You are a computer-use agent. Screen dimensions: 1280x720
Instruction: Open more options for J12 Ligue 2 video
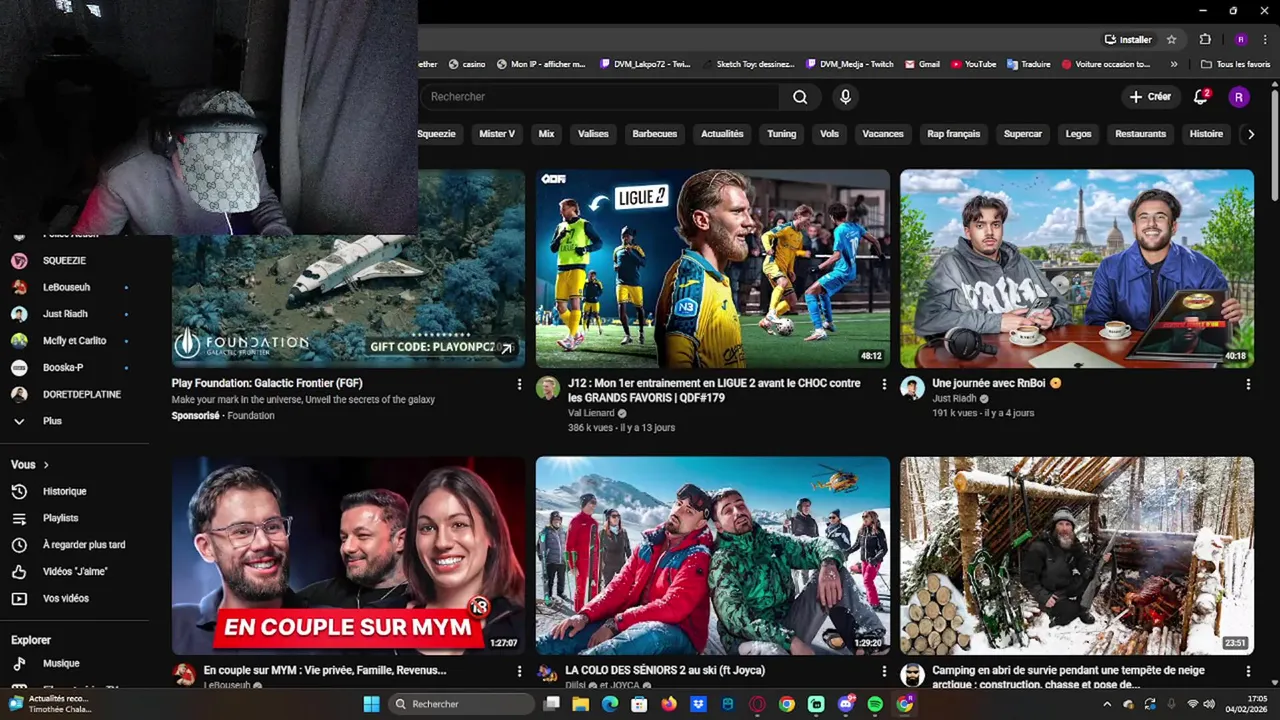coord(883,384)
